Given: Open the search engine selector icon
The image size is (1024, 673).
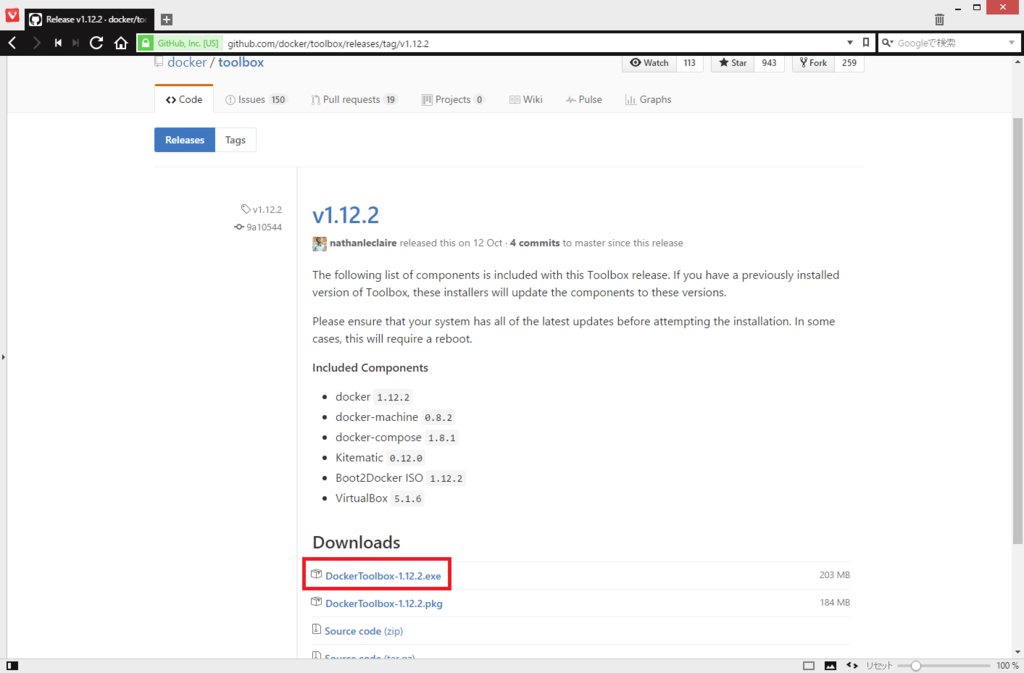Looking at the screenshot, I should [887, 43].
